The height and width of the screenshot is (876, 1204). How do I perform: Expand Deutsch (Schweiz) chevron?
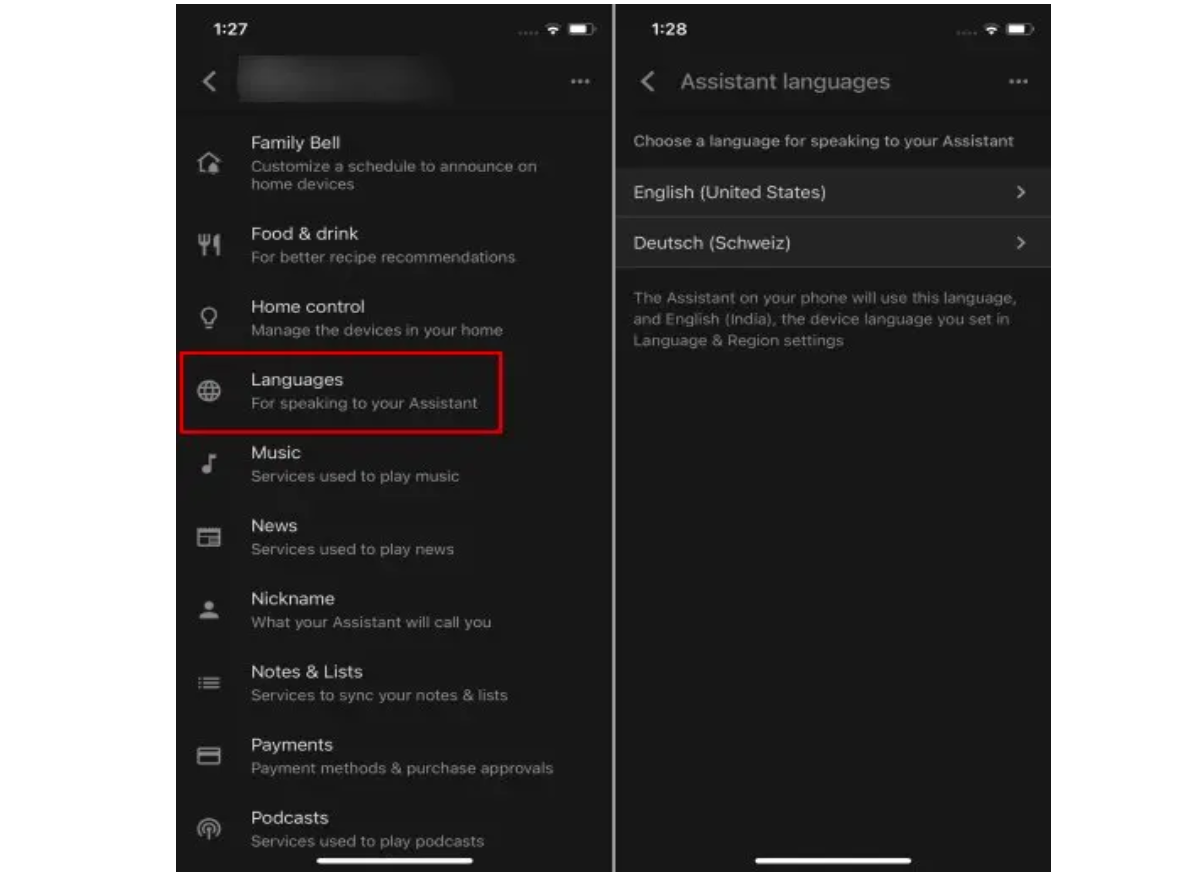(x=1021, y=243)
